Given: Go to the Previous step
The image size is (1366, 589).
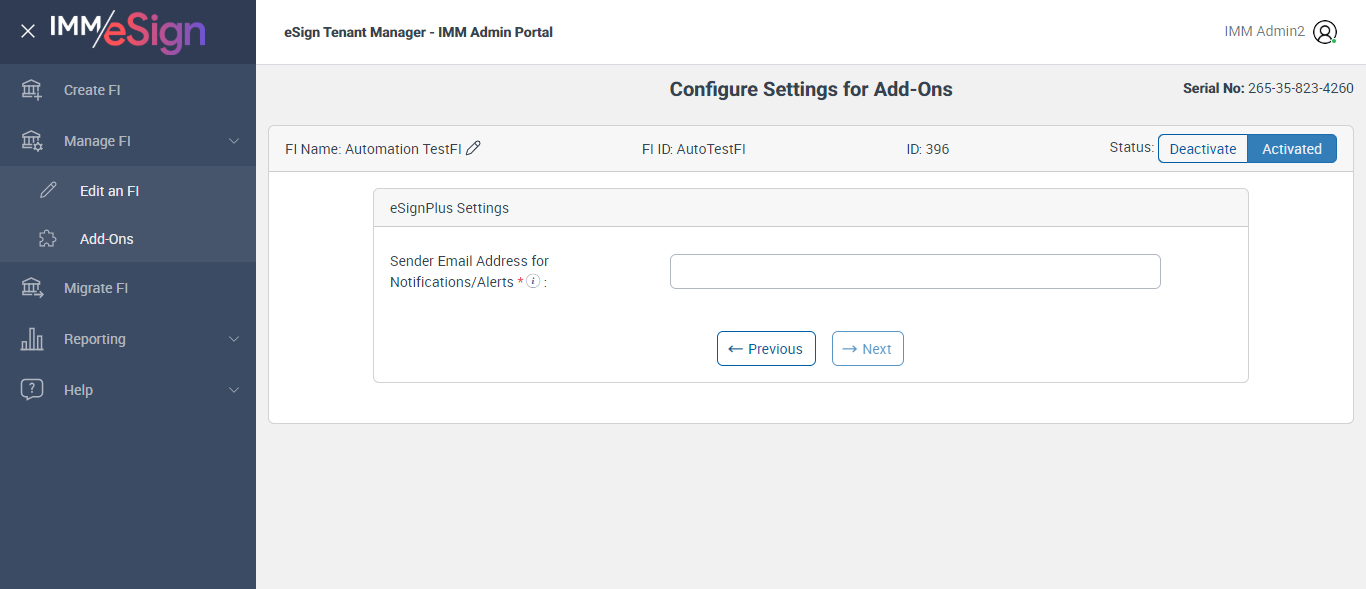Looking at the screenshot, I should coord(766,349).
